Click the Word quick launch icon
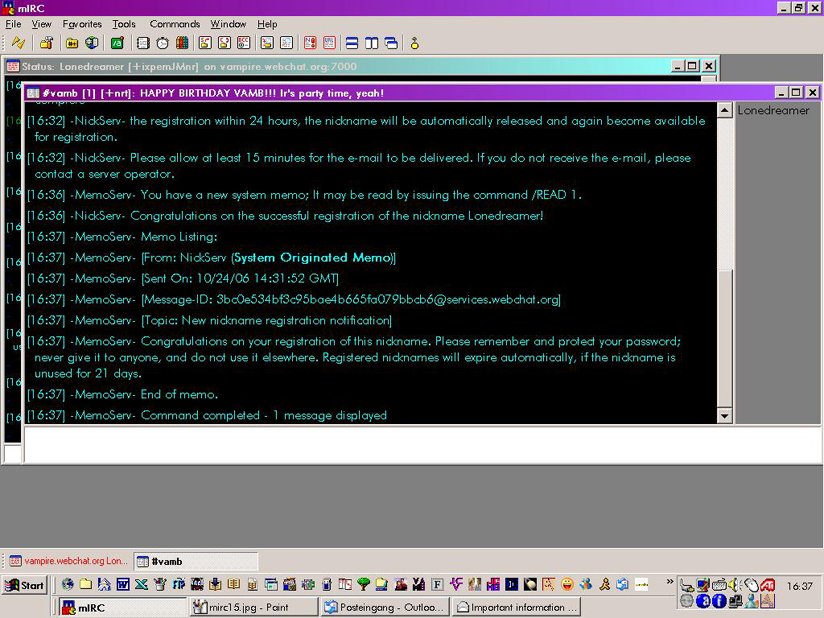The width and height of the screenshot is (824, 618). [x=123, y=584]
